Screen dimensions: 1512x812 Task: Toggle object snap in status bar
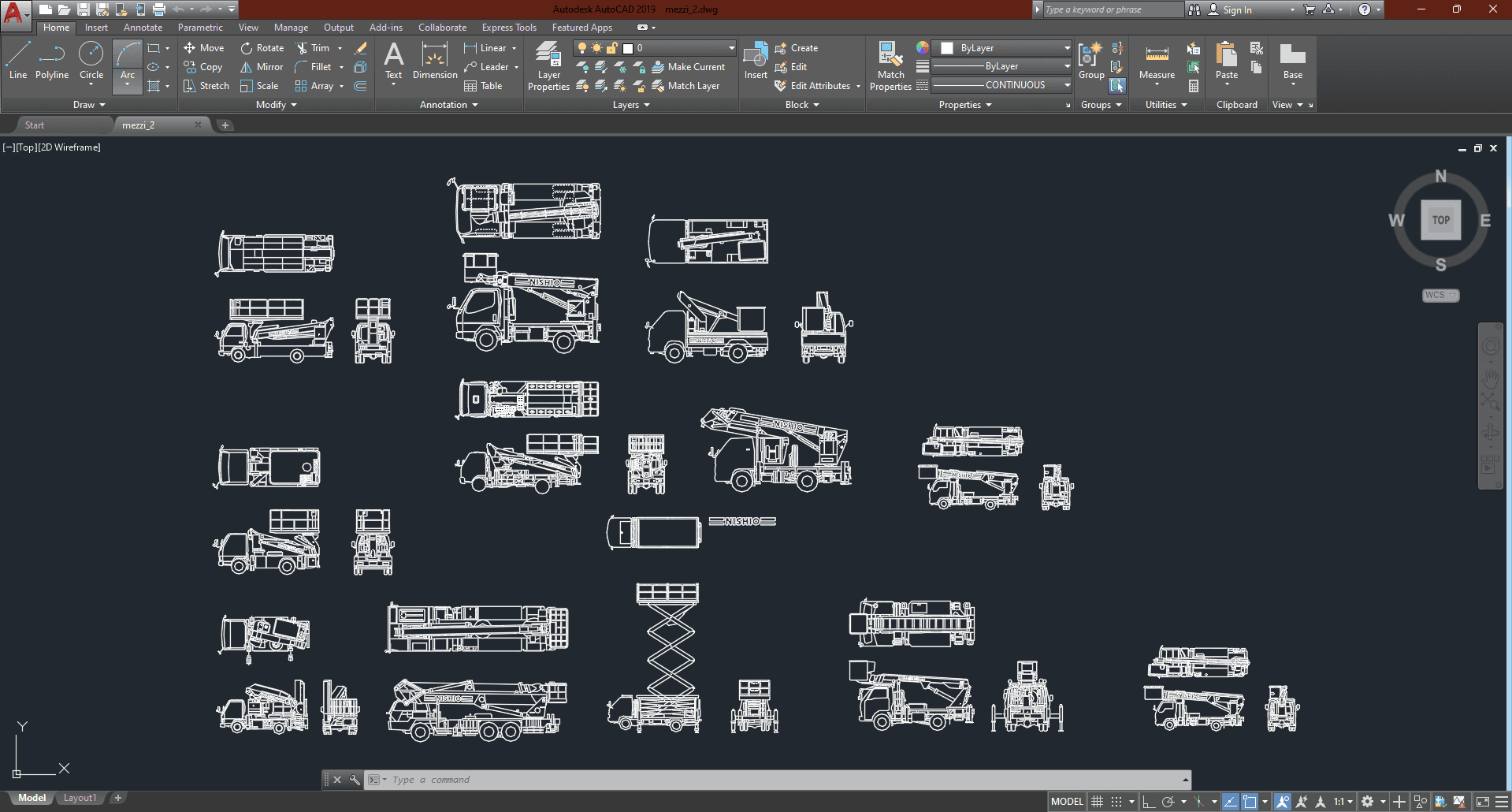pyautogui.click(x=1250, y=802)
